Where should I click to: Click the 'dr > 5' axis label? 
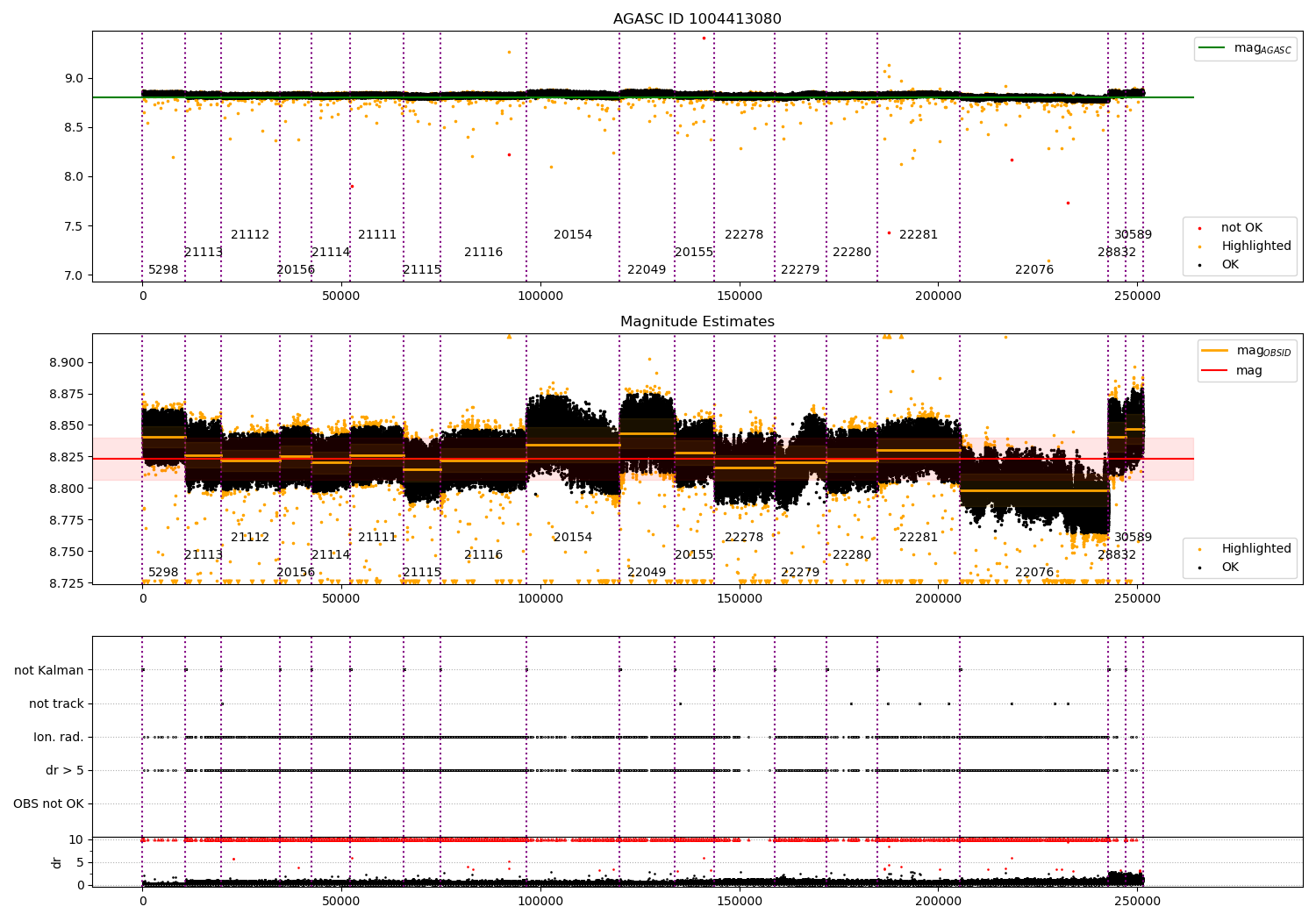[65, 770]
